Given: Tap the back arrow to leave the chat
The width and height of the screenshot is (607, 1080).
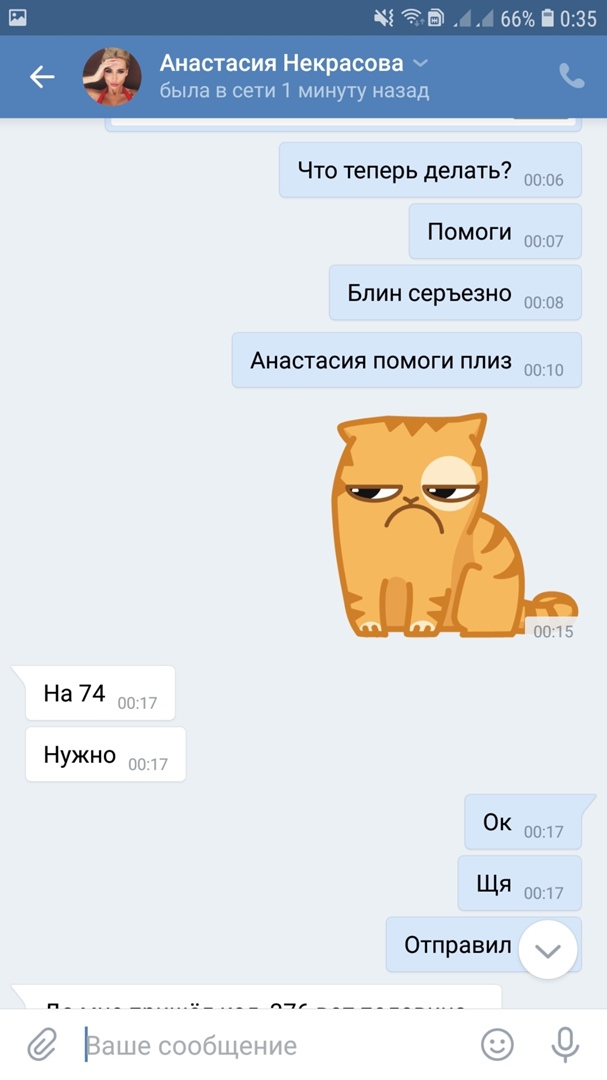Looking at the screenshot, I should coord(42,77).
